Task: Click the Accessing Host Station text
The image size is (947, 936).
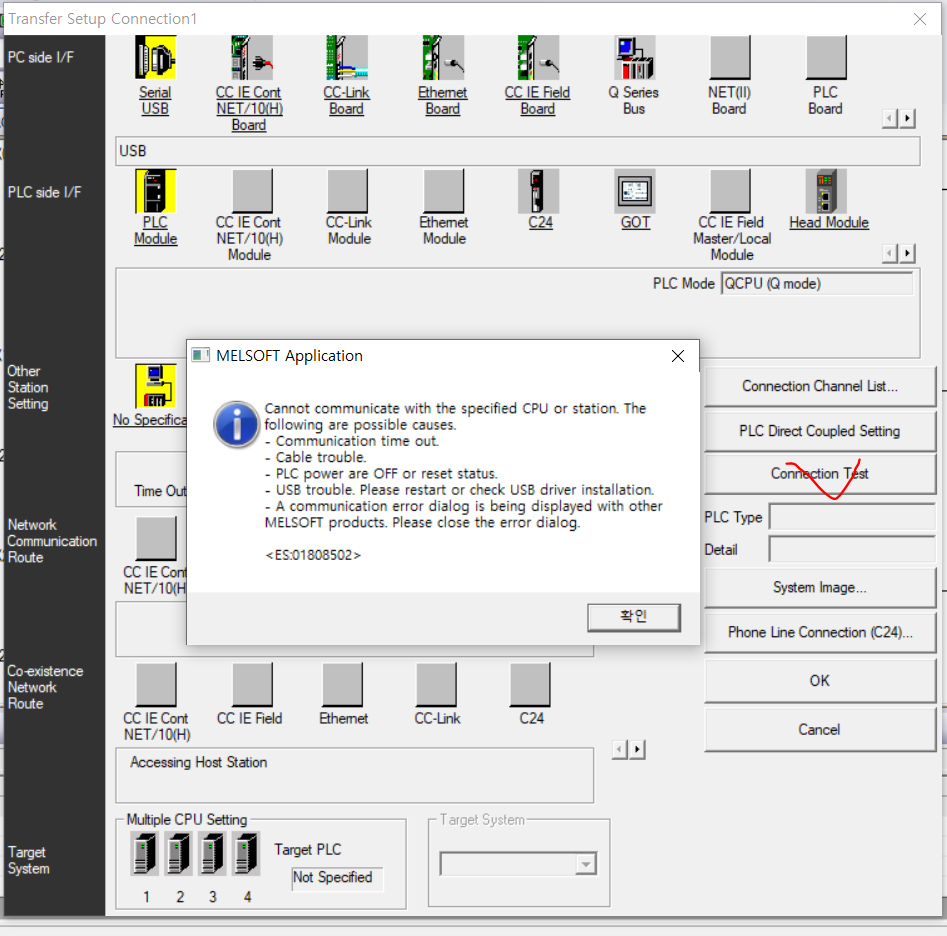Action: (199, 763)
